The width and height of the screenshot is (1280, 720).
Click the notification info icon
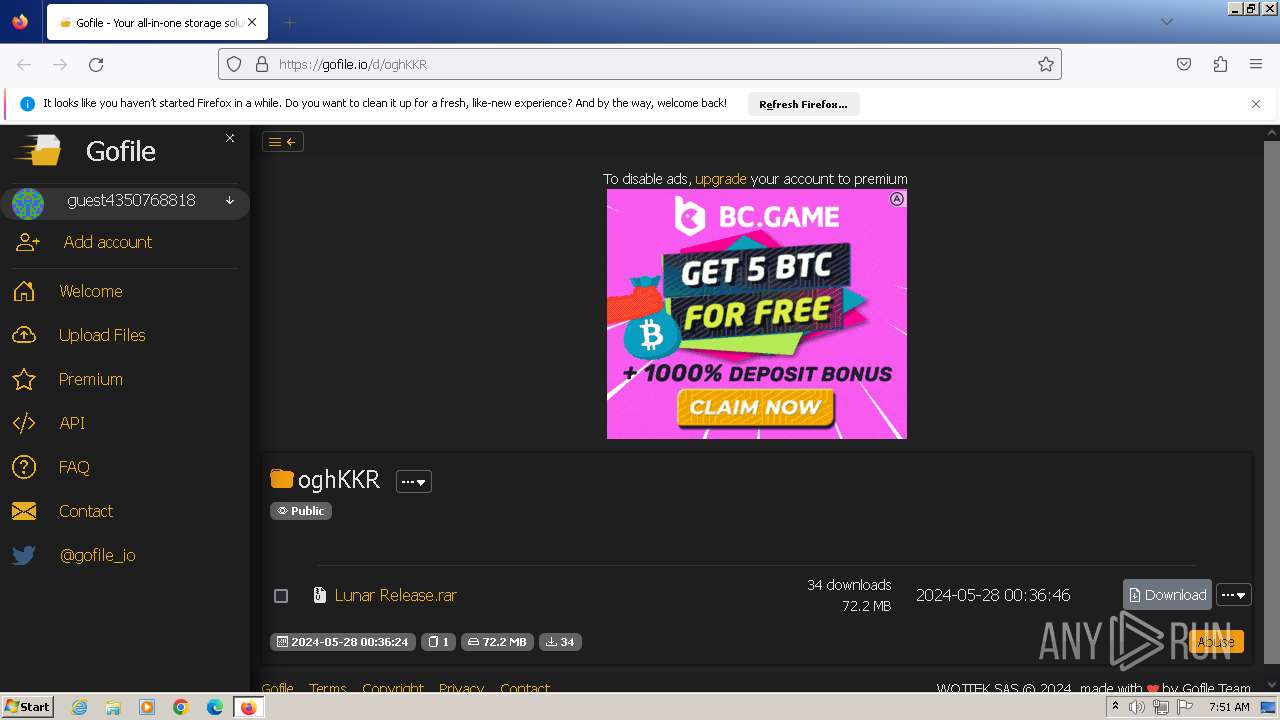(27, 104)
